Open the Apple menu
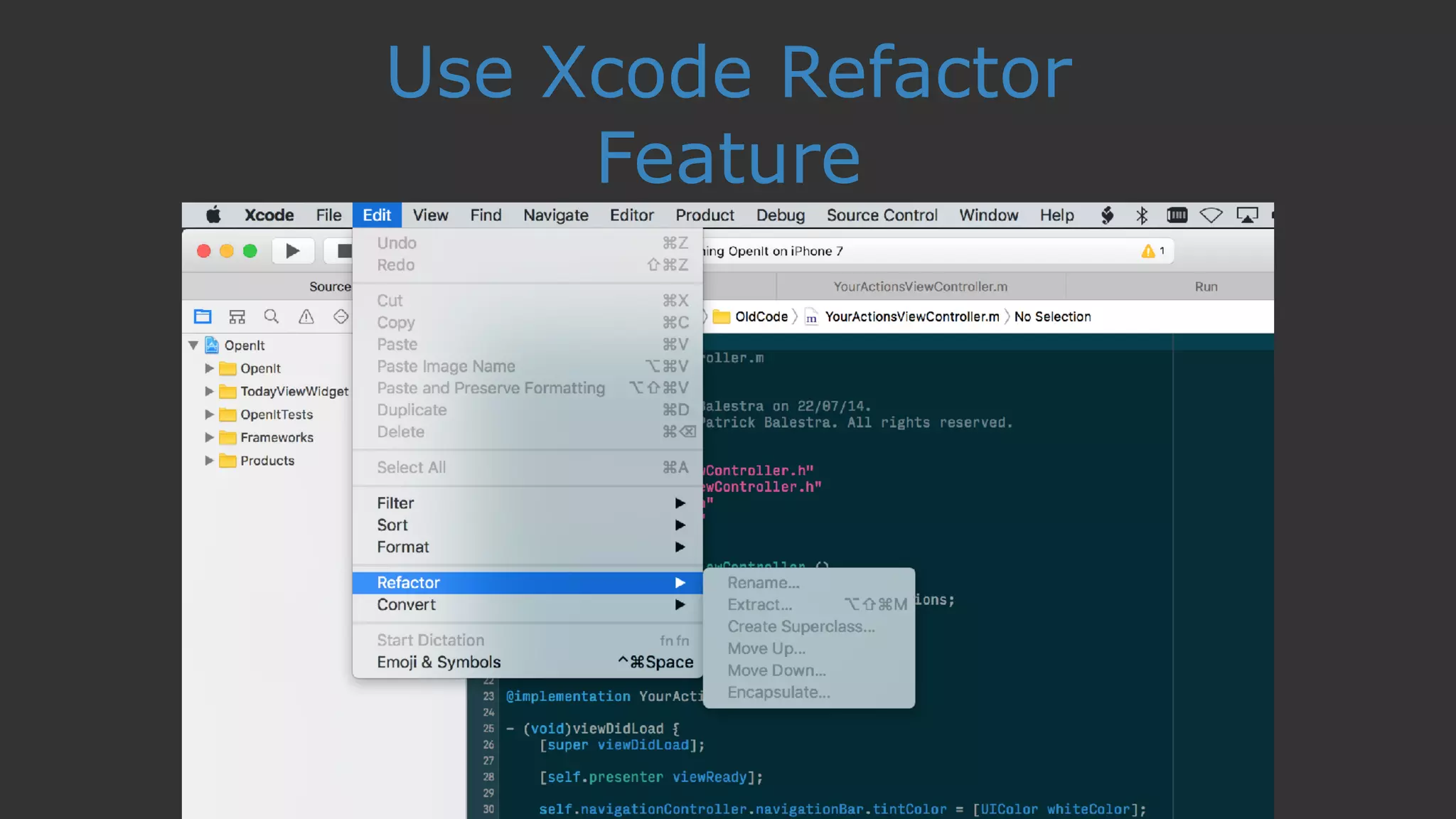 coord(213,215)
